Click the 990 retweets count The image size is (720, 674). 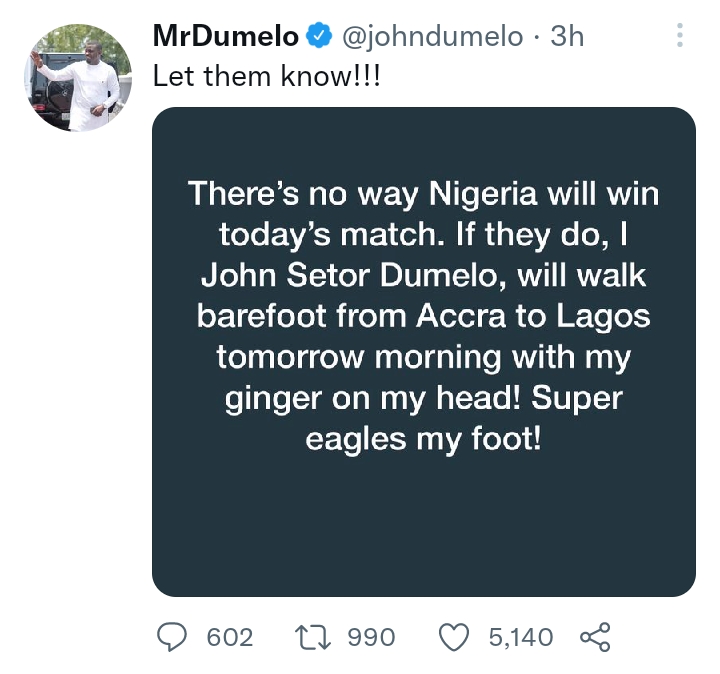pyautogui.click(x=372, y=637)
